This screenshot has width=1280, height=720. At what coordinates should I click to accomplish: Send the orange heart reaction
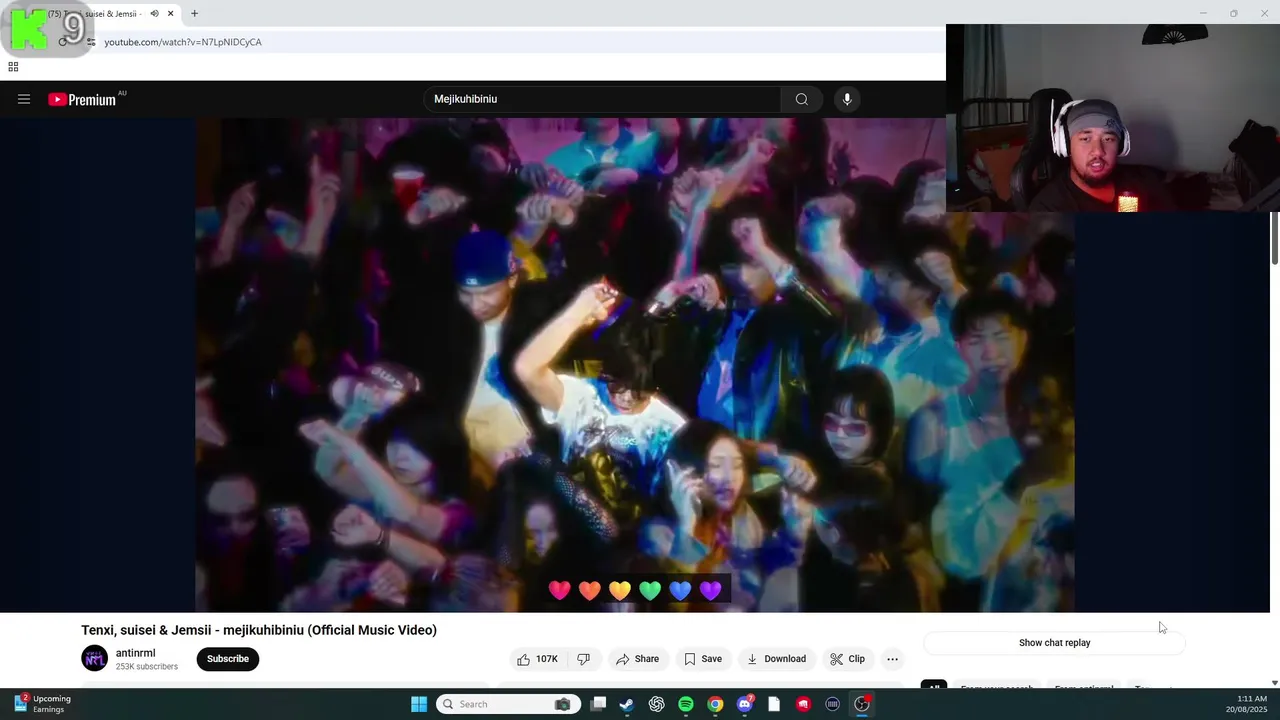(590, 590)
